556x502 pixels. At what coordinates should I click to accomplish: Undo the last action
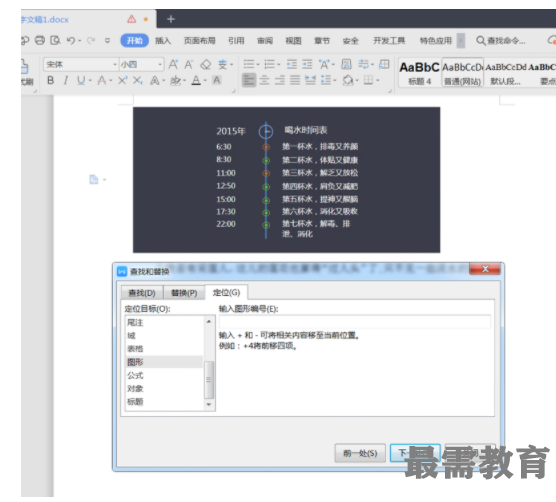pyautogui.click(x=71, y=40)
